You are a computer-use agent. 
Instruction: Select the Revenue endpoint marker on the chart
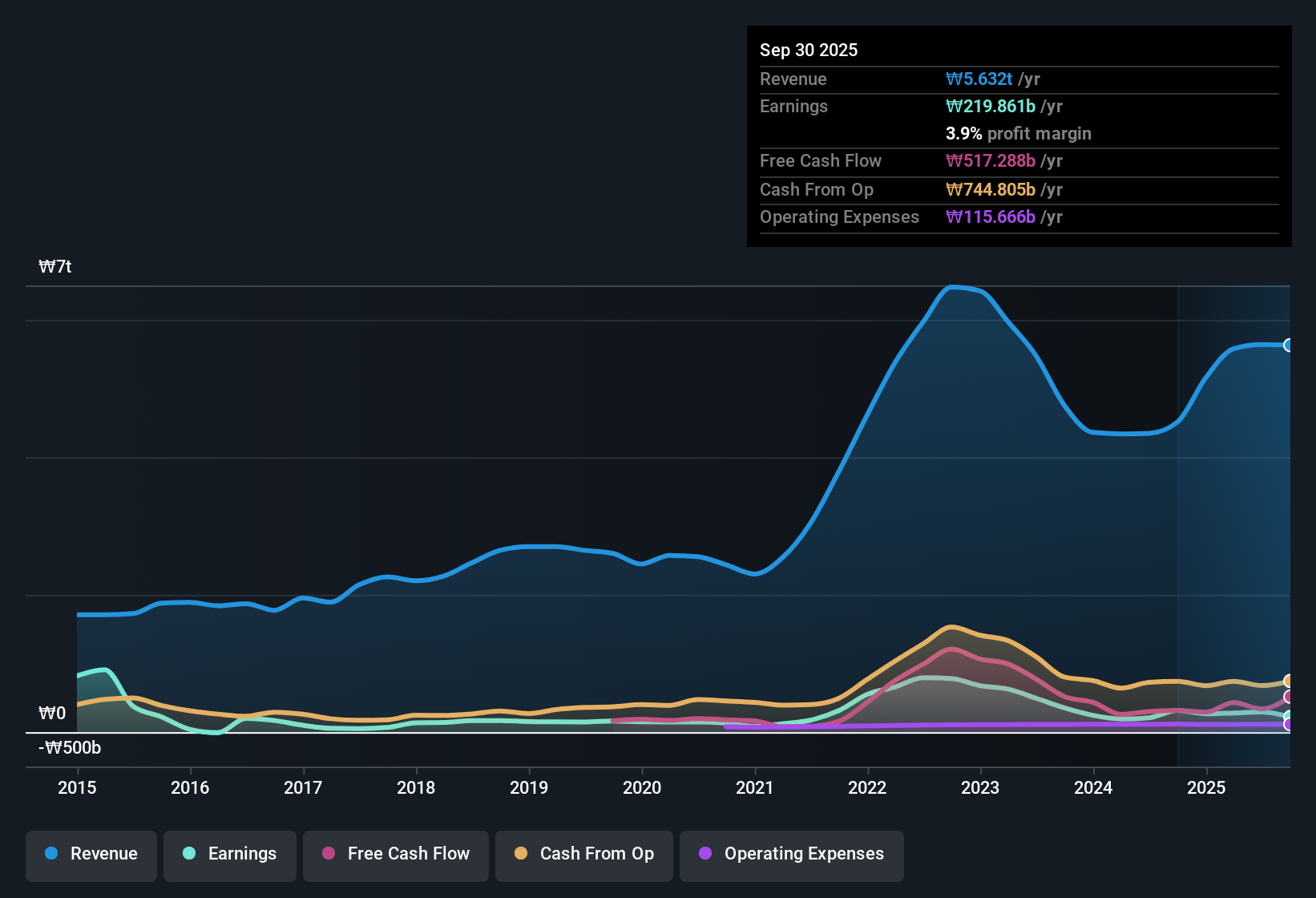click(1289, 345)
